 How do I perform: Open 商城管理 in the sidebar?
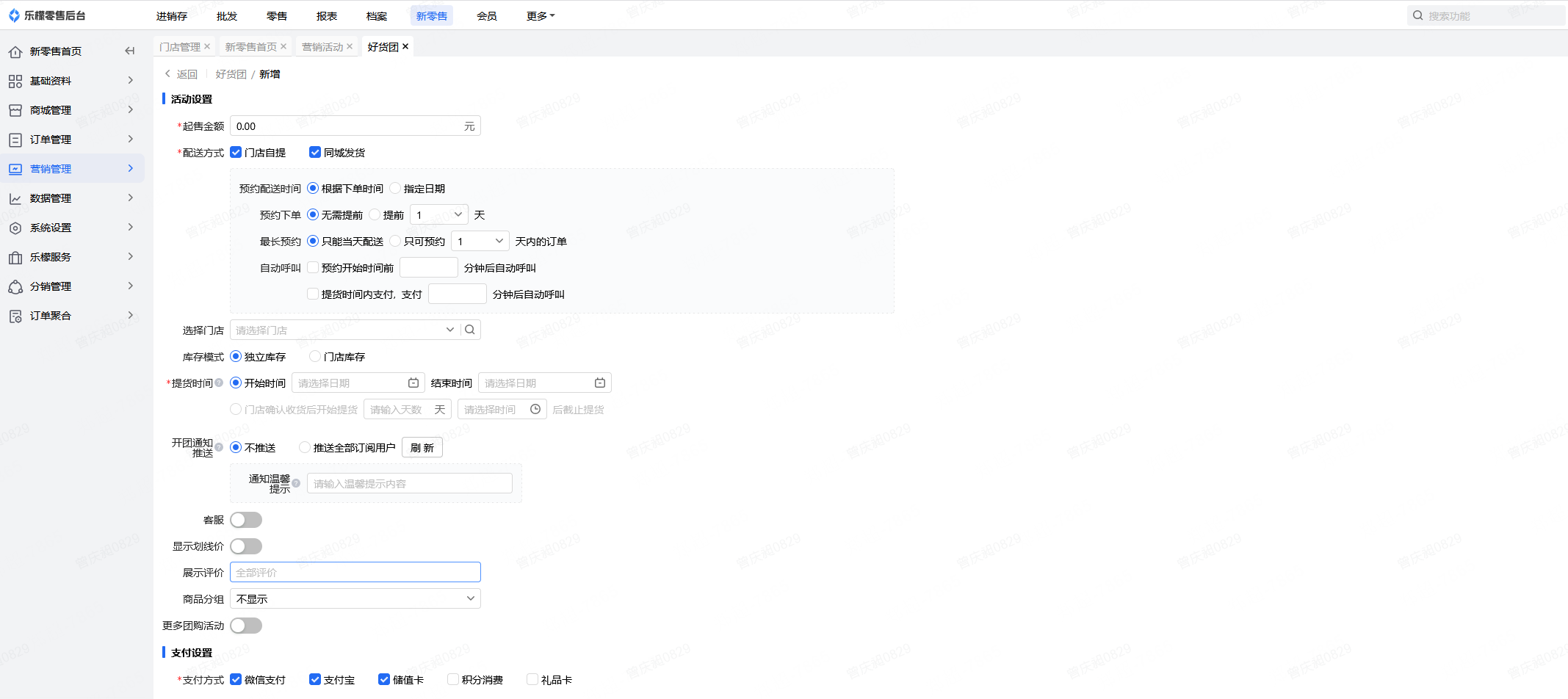[x=51, y=110]
